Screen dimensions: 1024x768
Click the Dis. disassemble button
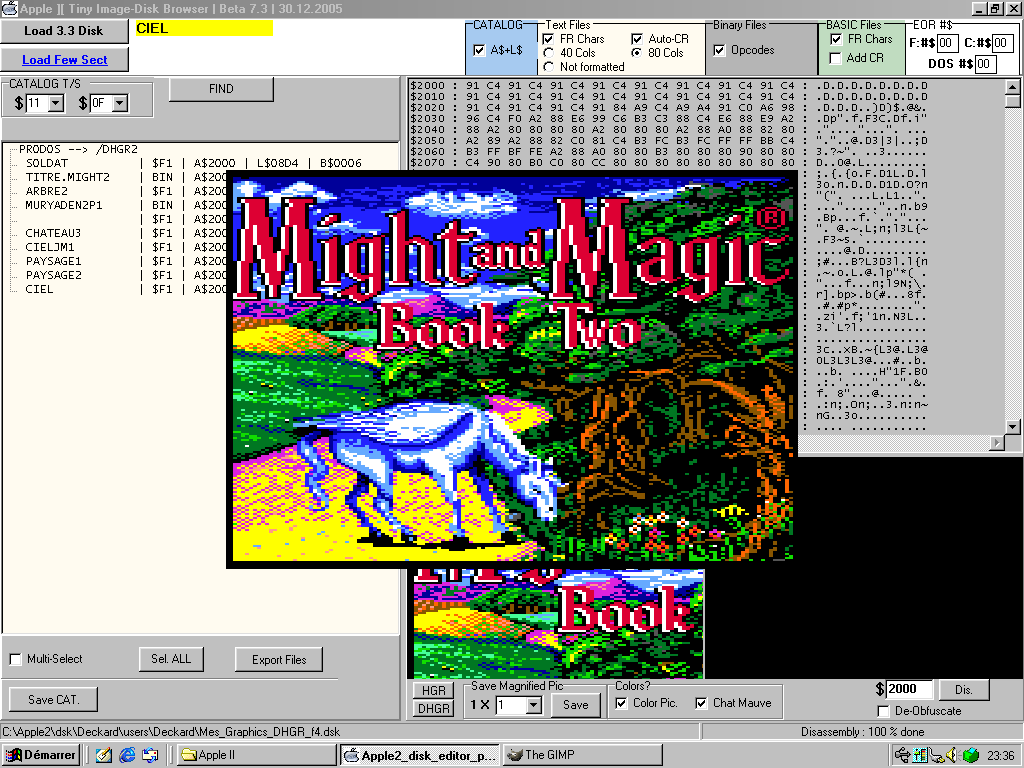click(x=963, y=690)
